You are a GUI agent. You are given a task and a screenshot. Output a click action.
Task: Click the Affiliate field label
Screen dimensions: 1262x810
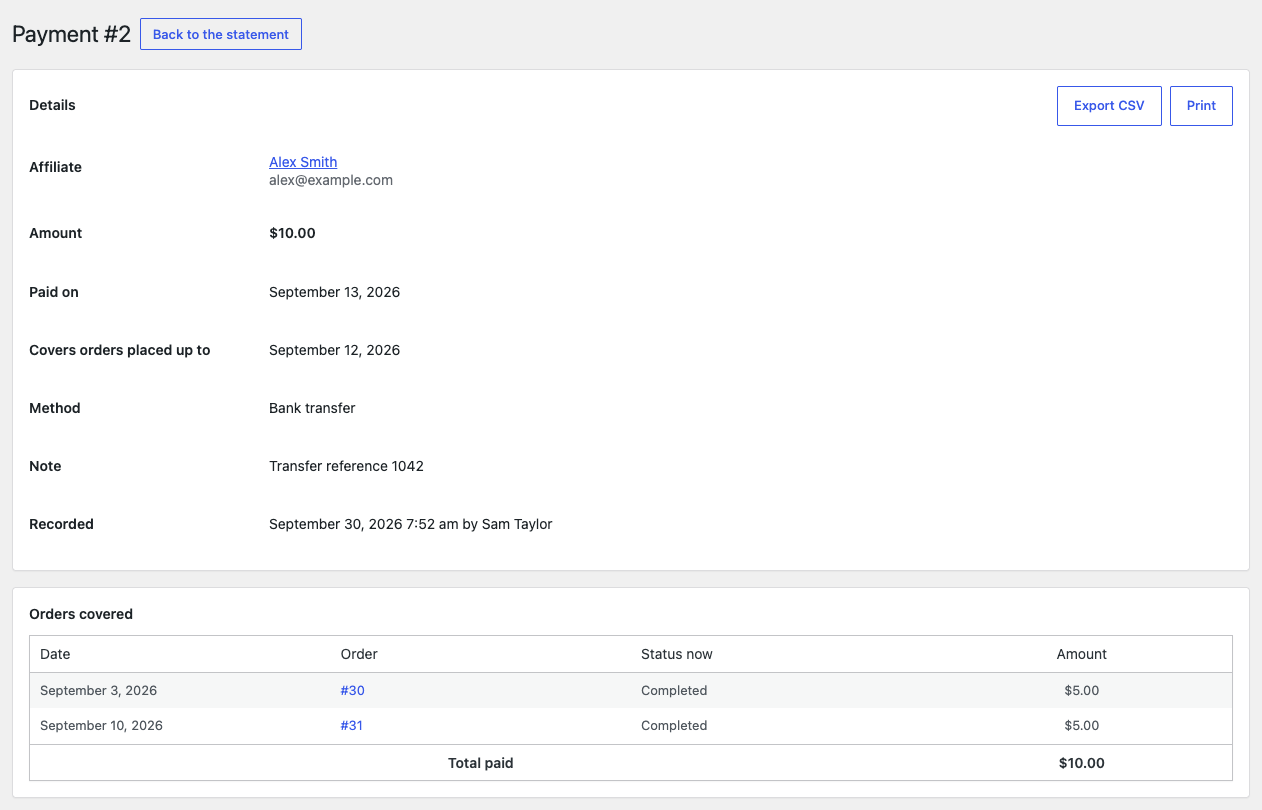point(55,167)
